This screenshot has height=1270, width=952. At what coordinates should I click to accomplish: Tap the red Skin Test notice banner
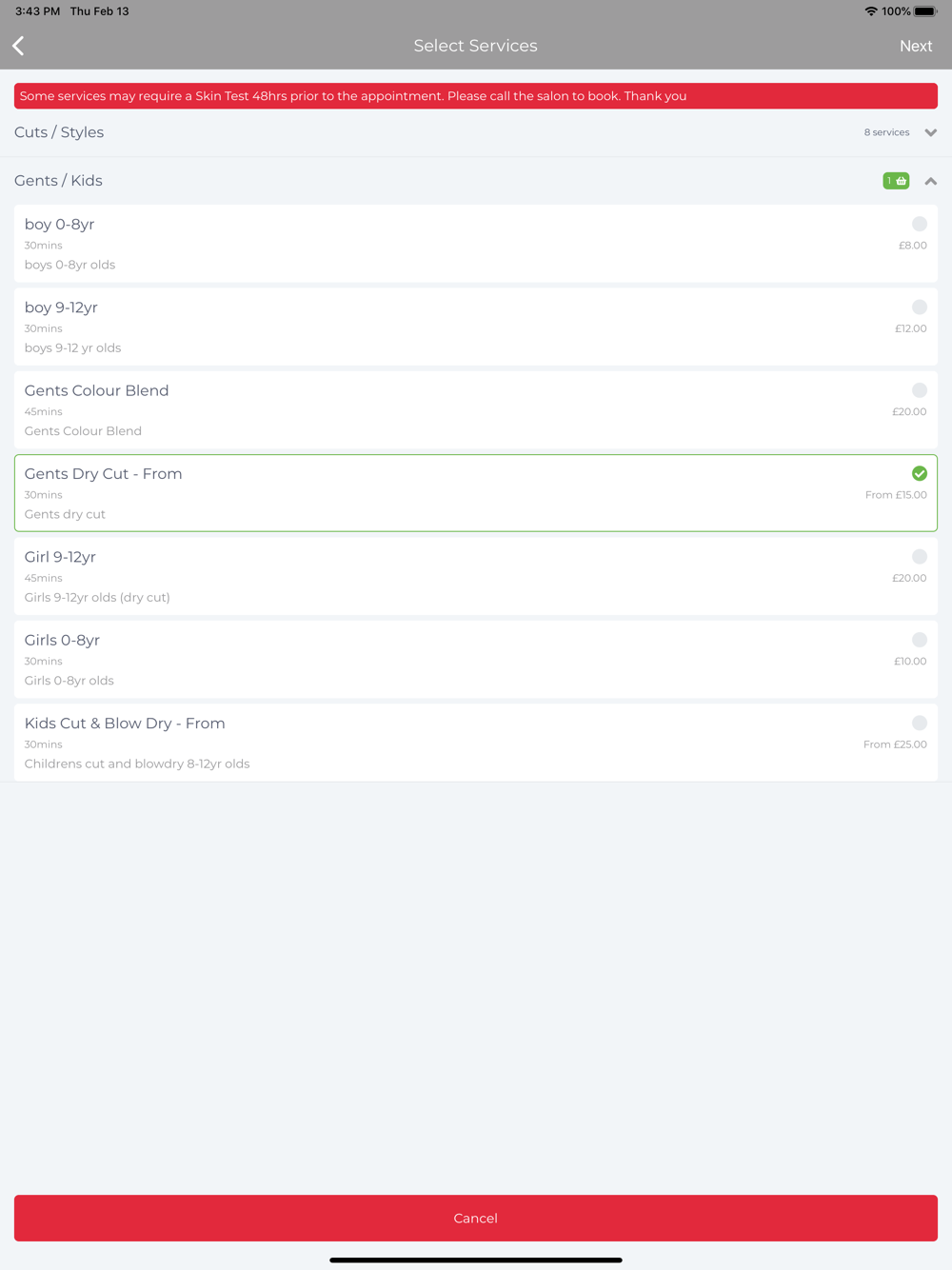point(476,96)
